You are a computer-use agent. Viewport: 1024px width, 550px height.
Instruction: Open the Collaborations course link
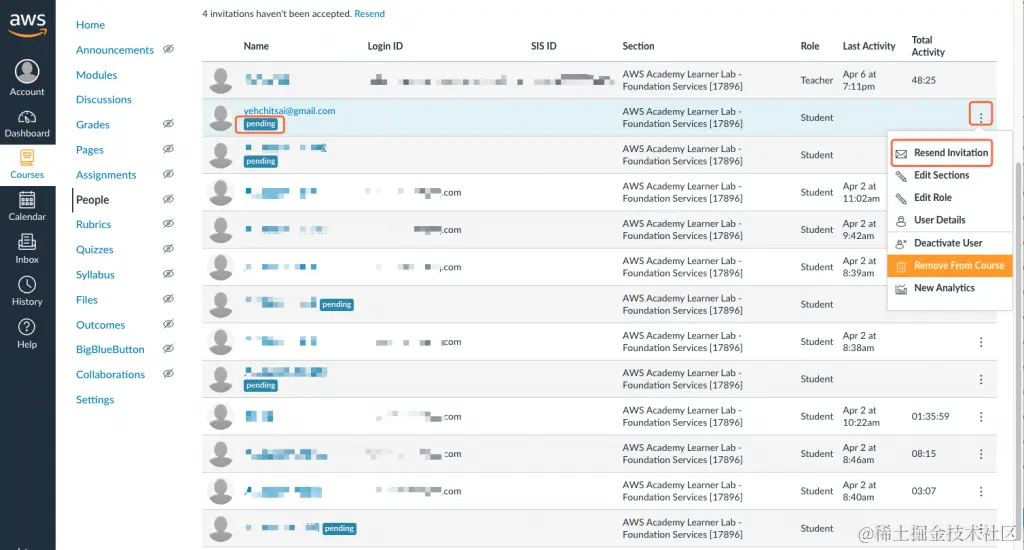(110, 374)
